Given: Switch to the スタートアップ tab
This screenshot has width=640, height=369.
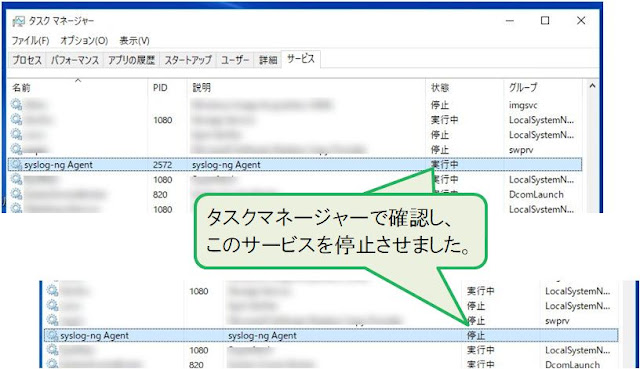Looking at the screenshot, I should [188, 60].
